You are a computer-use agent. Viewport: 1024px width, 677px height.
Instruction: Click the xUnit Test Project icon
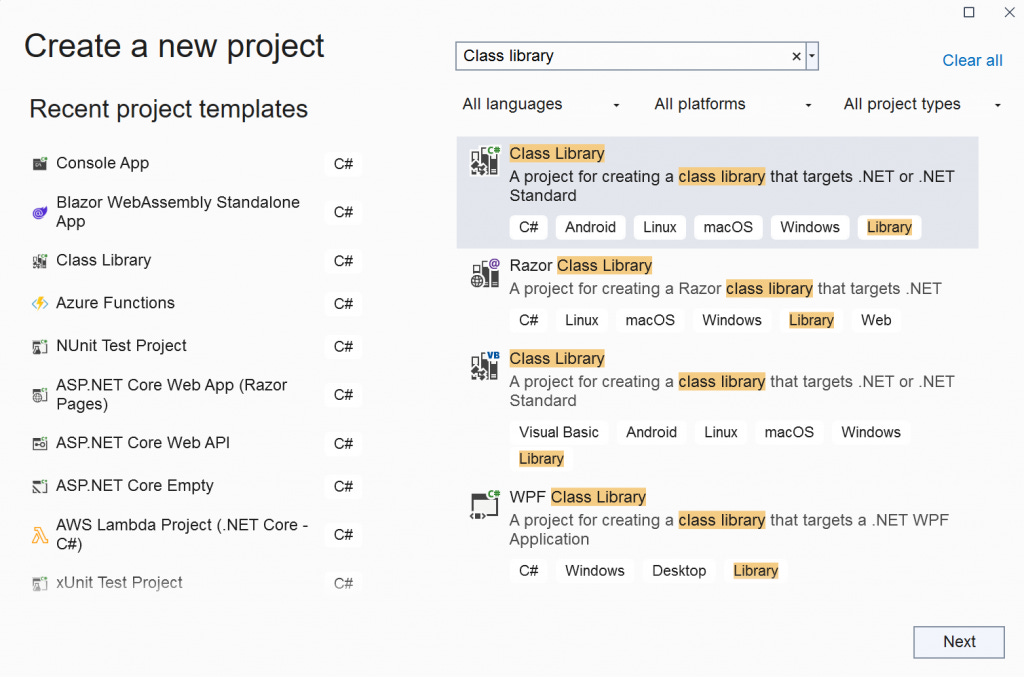click(x=40, y=584)
